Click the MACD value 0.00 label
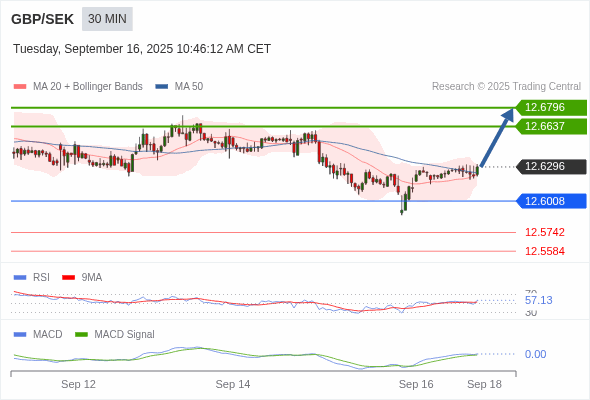Viewport: 590px width, 400px height. (535, 354)
